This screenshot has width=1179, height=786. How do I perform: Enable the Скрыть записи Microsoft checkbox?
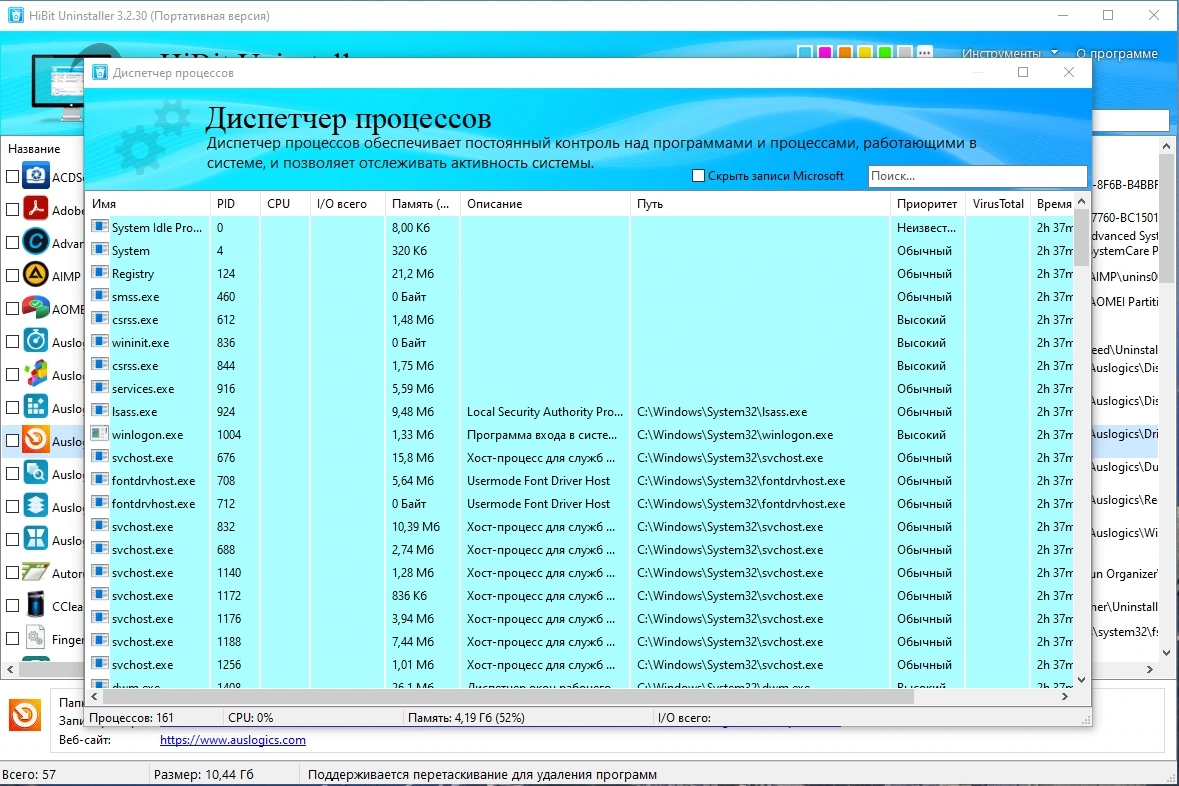tap(699, 175)
